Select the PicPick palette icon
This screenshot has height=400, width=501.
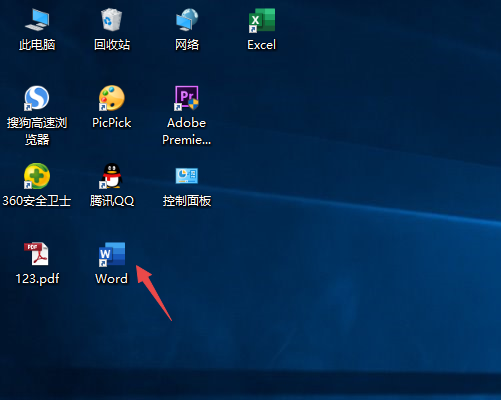(x=112, y=98)
